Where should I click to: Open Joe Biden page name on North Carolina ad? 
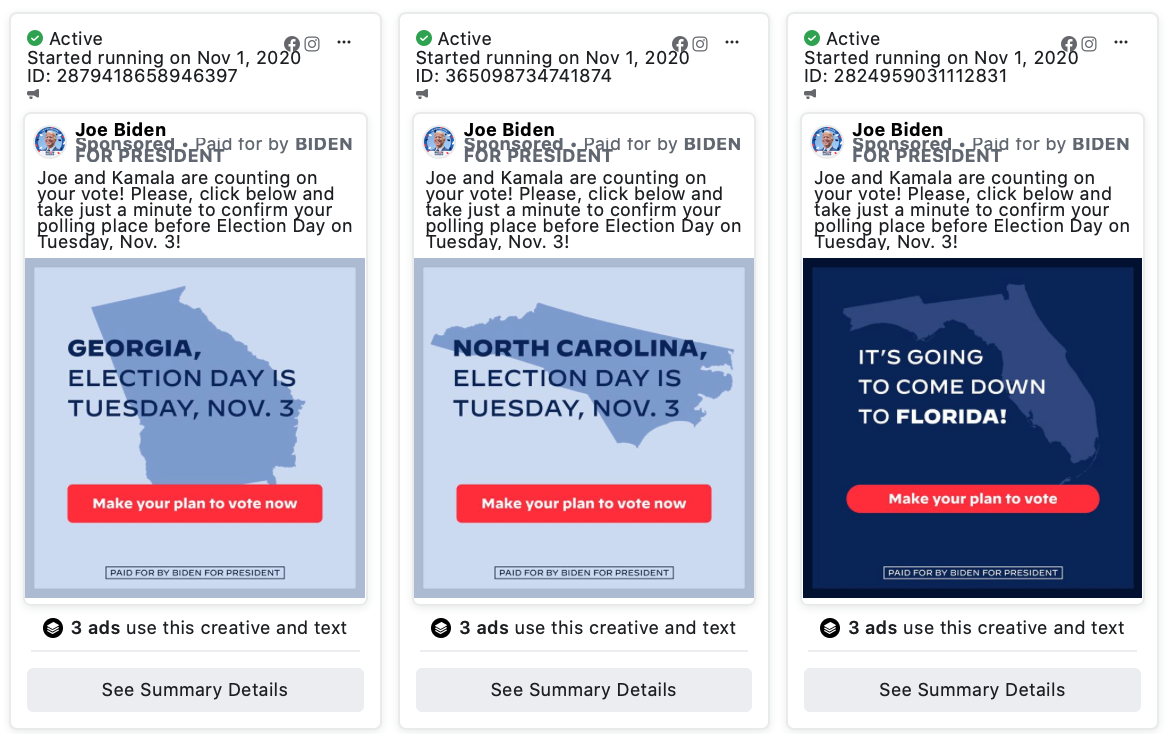[x=509, y=130]
